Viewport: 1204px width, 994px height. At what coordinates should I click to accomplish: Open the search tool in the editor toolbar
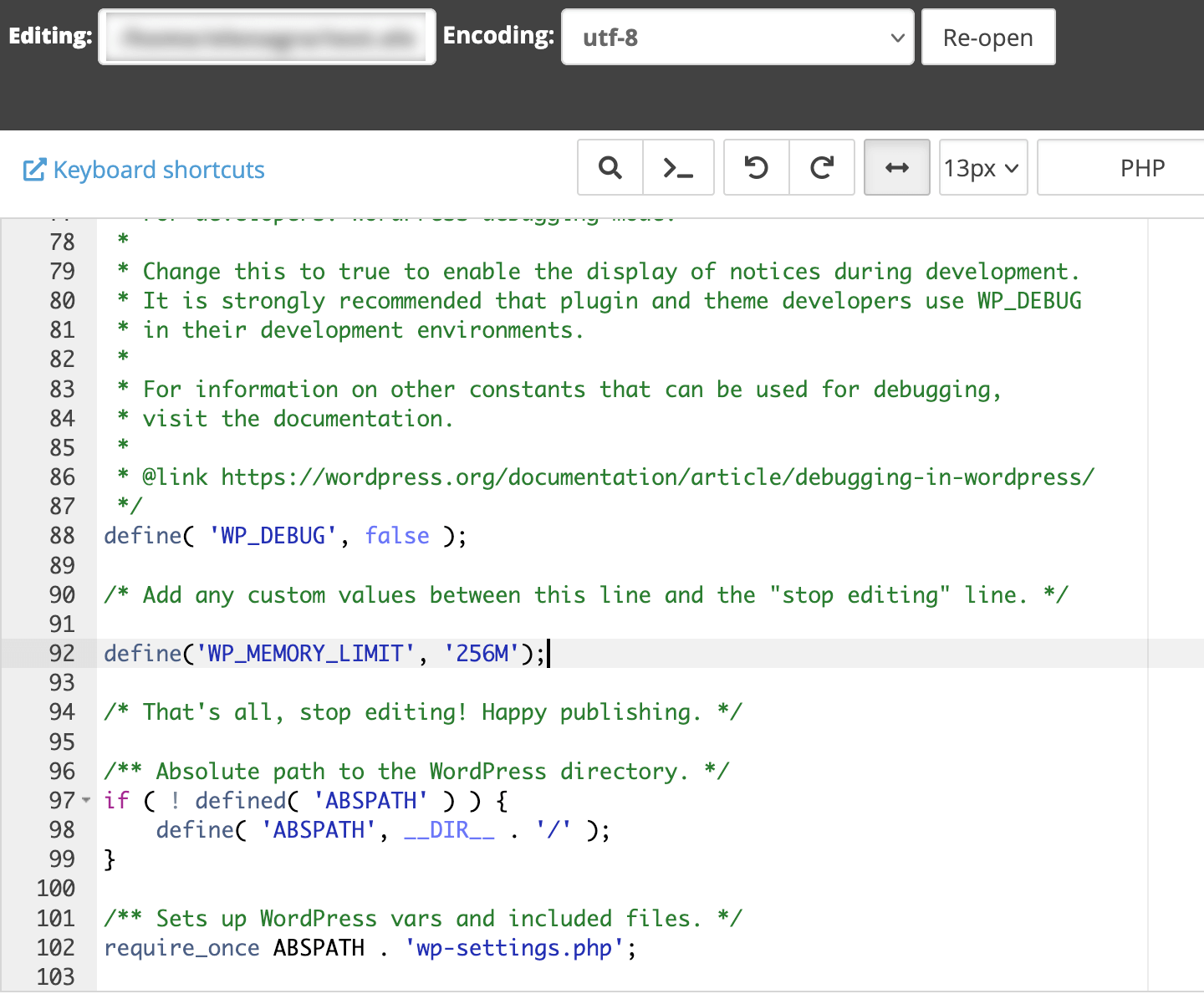click(610, 167)
